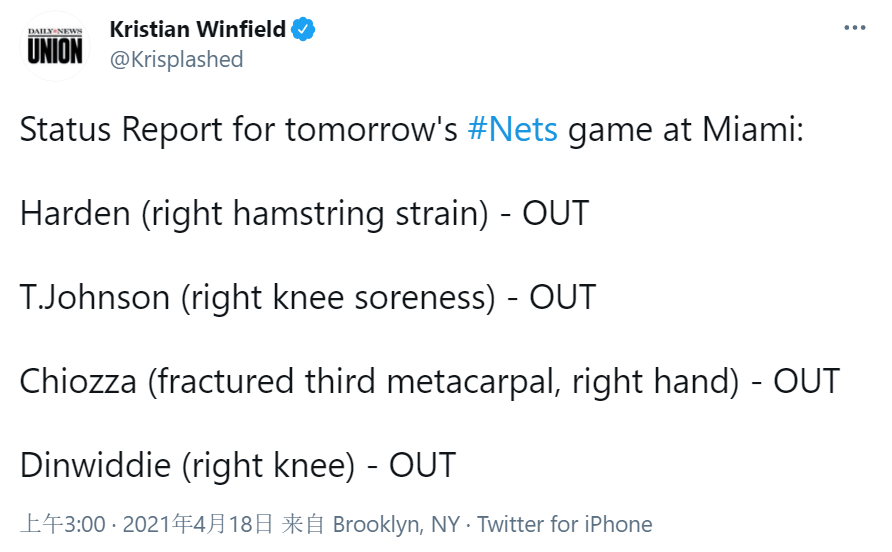This screenshot has width=892, height=552.
Task: Click the UNION text in the avatar
Action: click(x=55, y=51)
